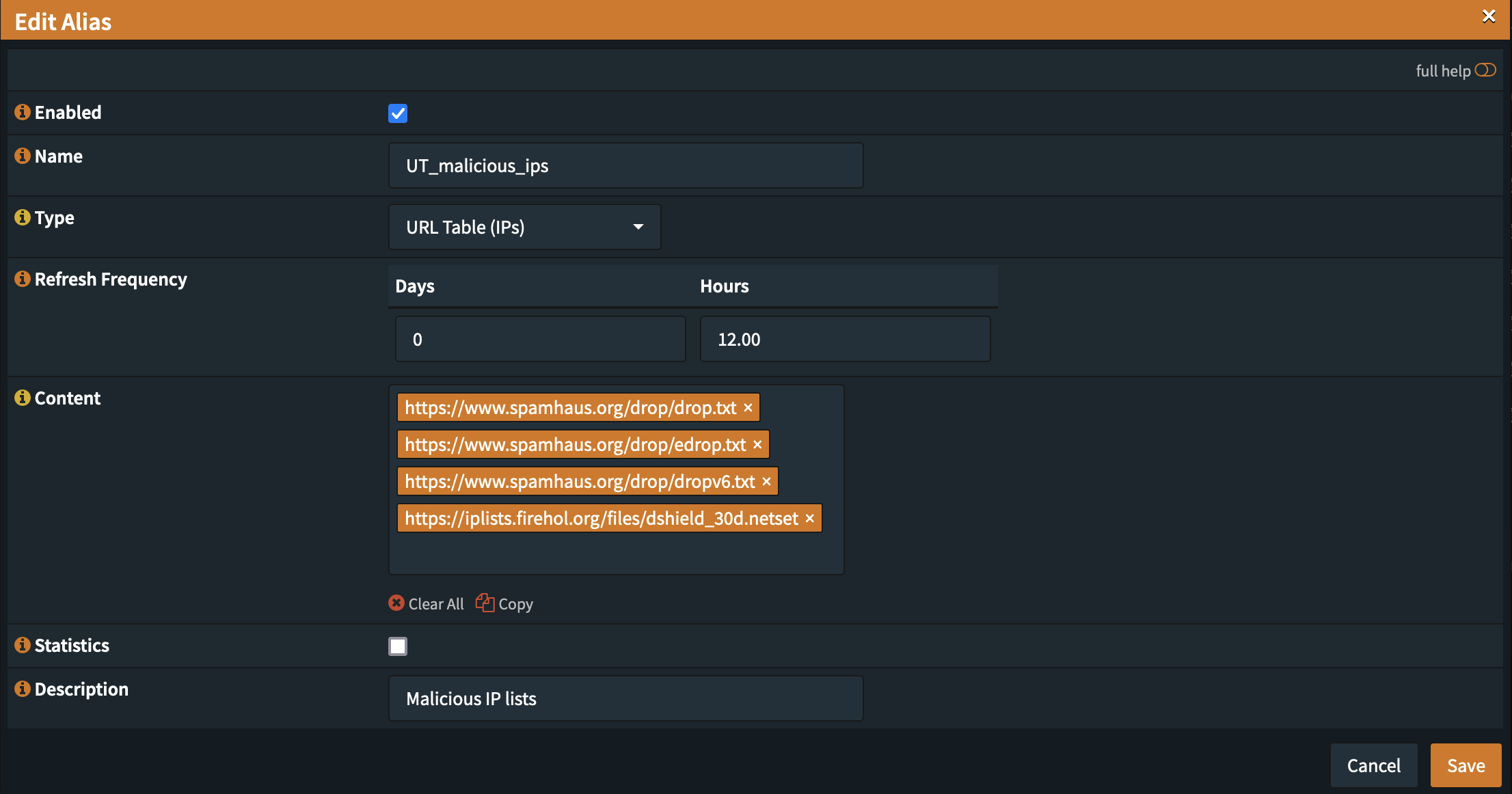Click the Name field UT_malicious_ips
The image size is (1512, 794).
[x=625, y=166]
